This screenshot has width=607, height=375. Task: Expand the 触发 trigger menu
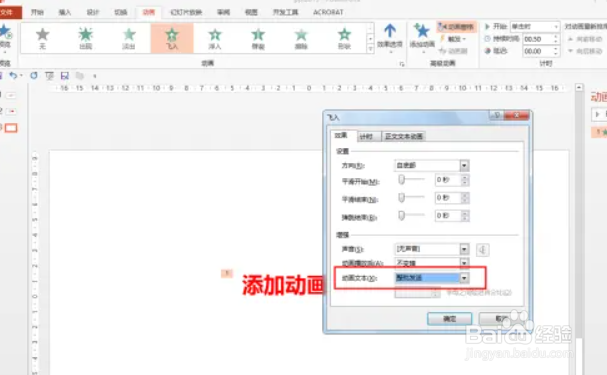(453, 39)
